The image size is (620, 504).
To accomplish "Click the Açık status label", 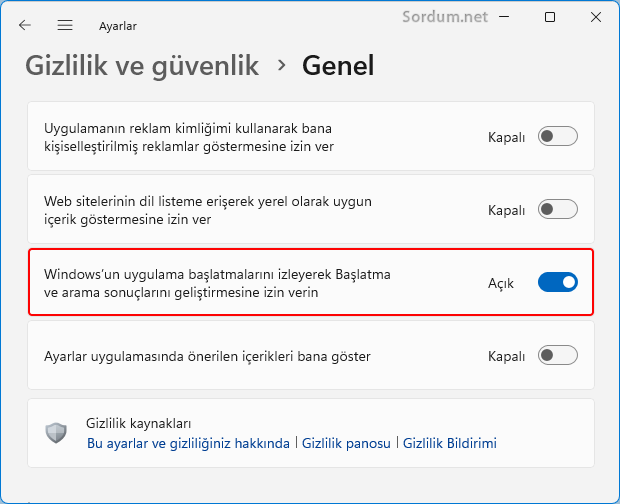I will coord(501,283).
